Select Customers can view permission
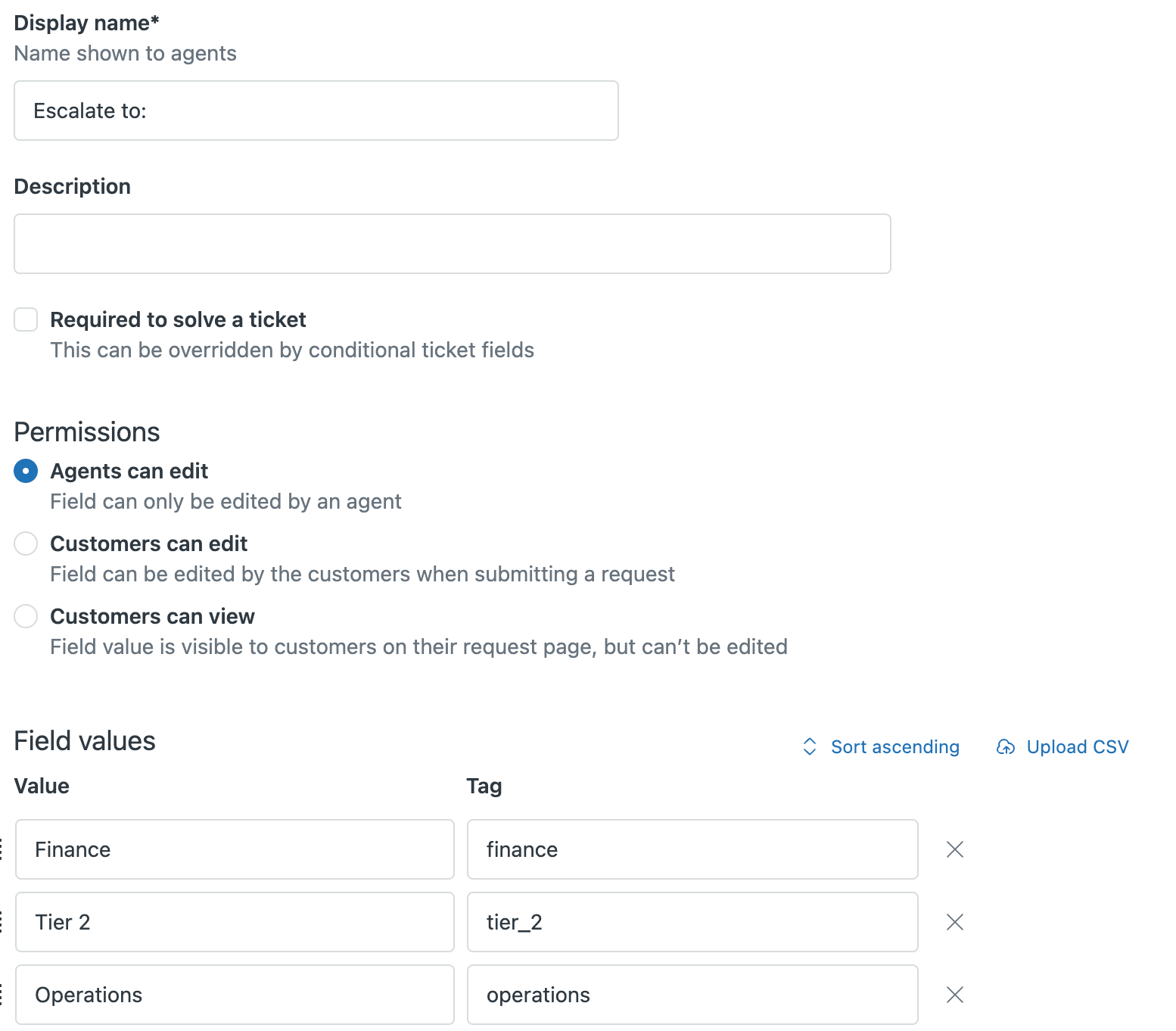1176x1031 pixels. coord(26,616)
